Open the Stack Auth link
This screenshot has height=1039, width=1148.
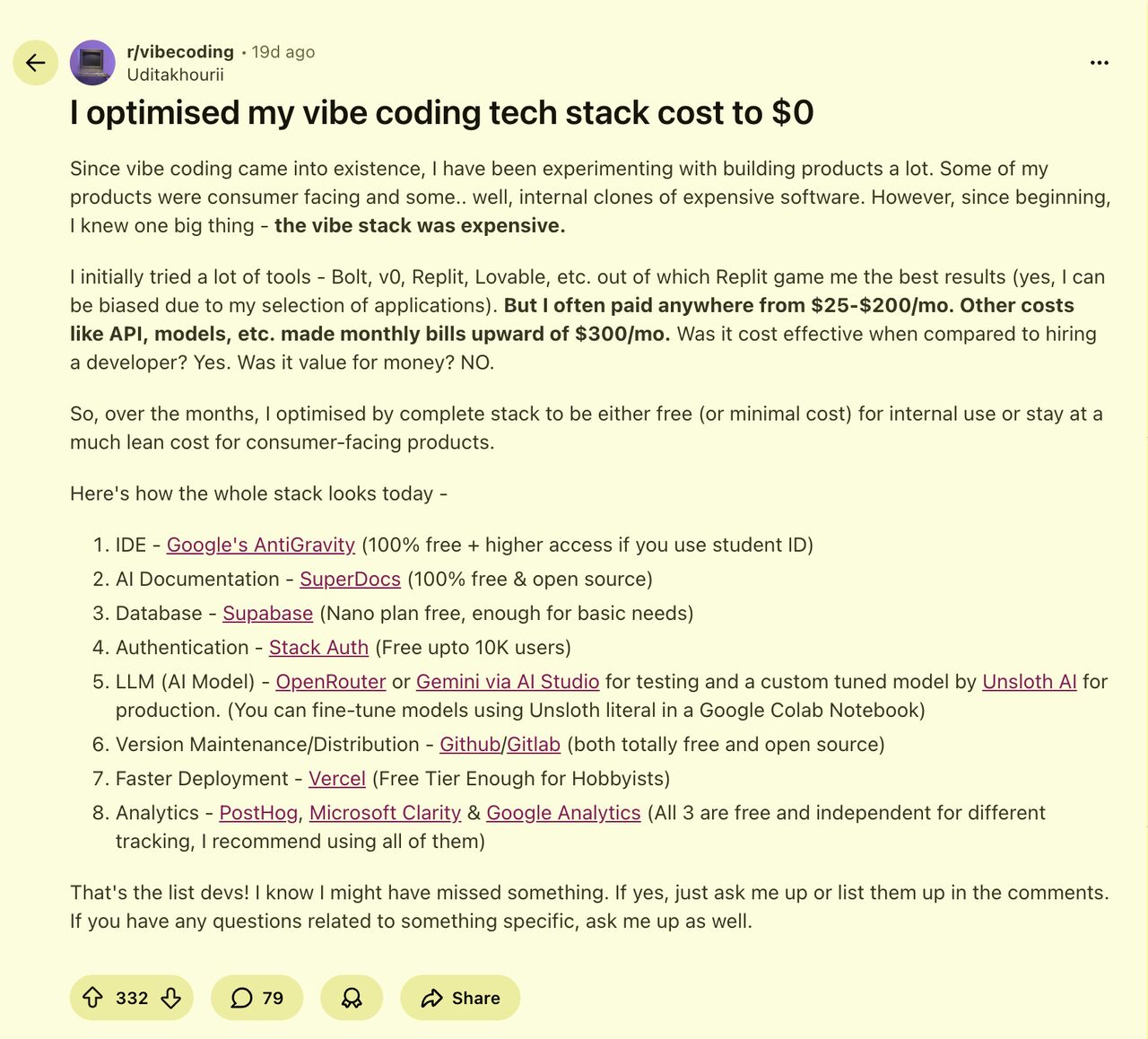(x=318, y=647)
